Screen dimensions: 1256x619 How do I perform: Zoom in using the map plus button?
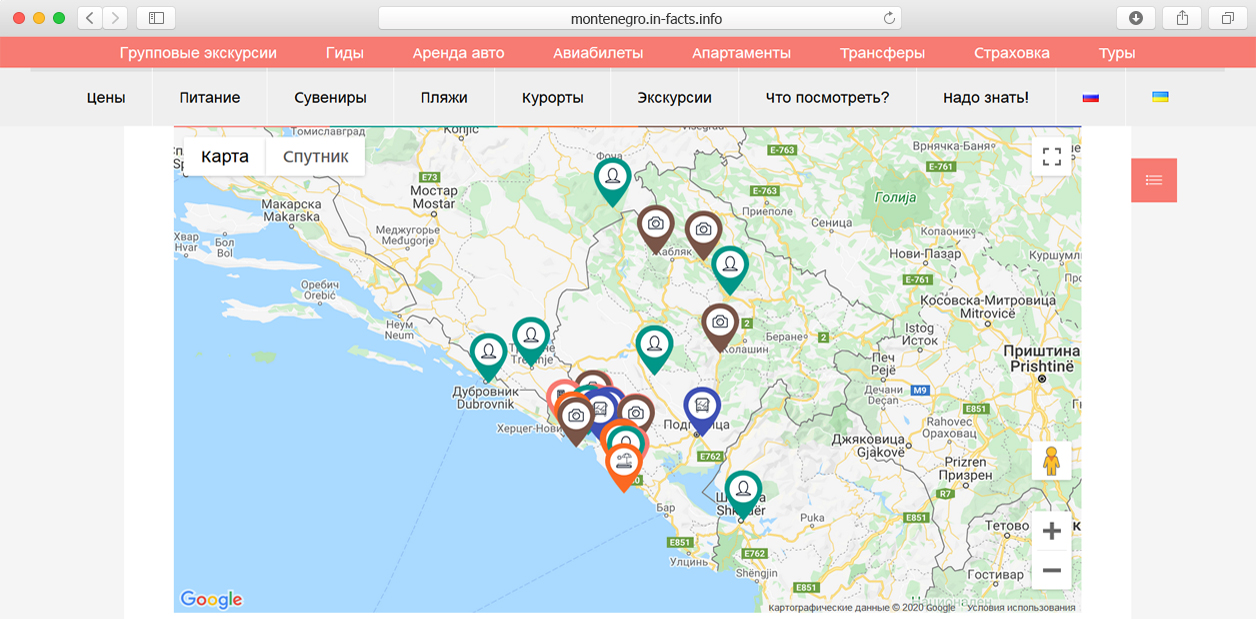click(x=1051, y=531)
